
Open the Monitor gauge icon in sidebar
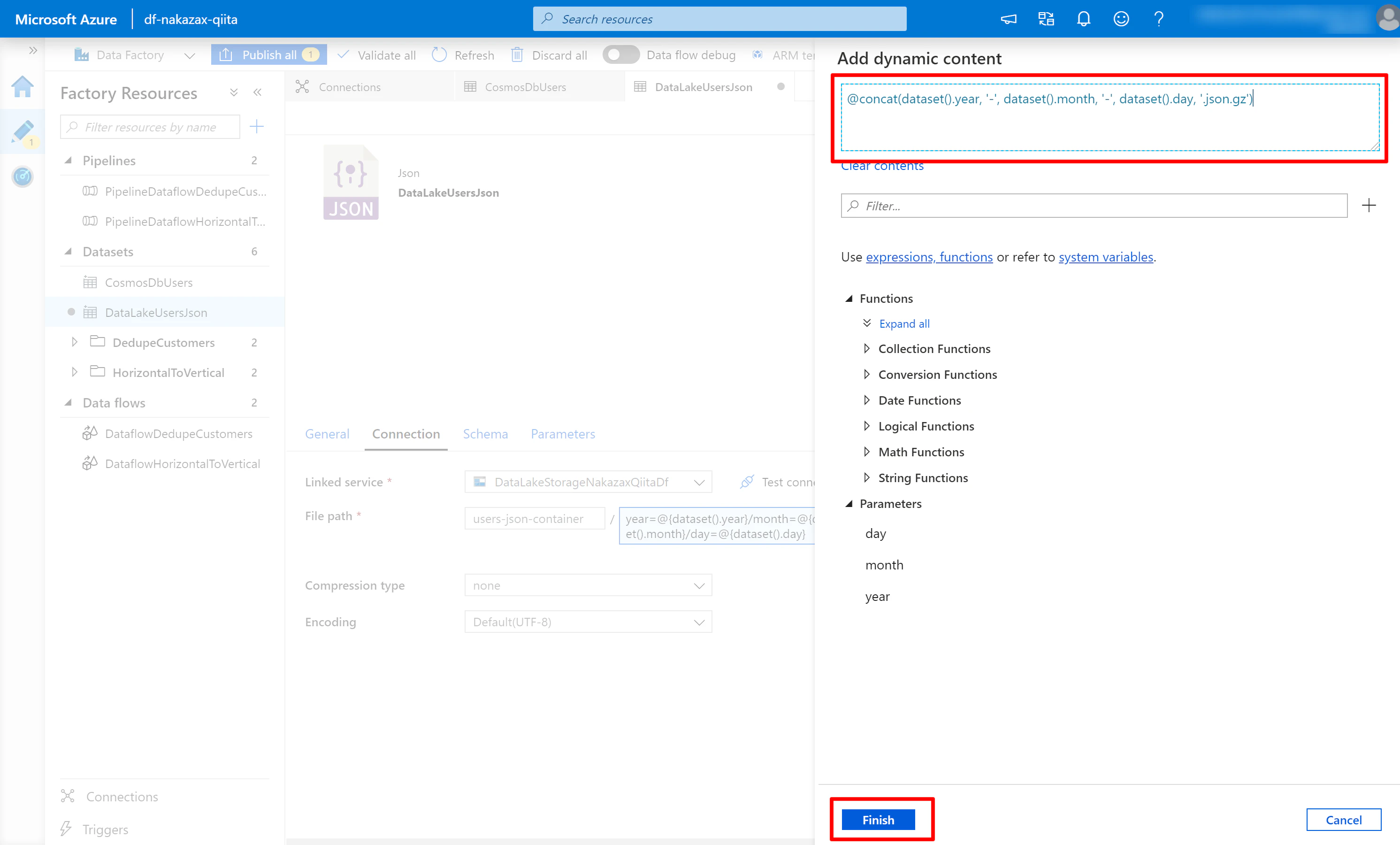[22, 176]
